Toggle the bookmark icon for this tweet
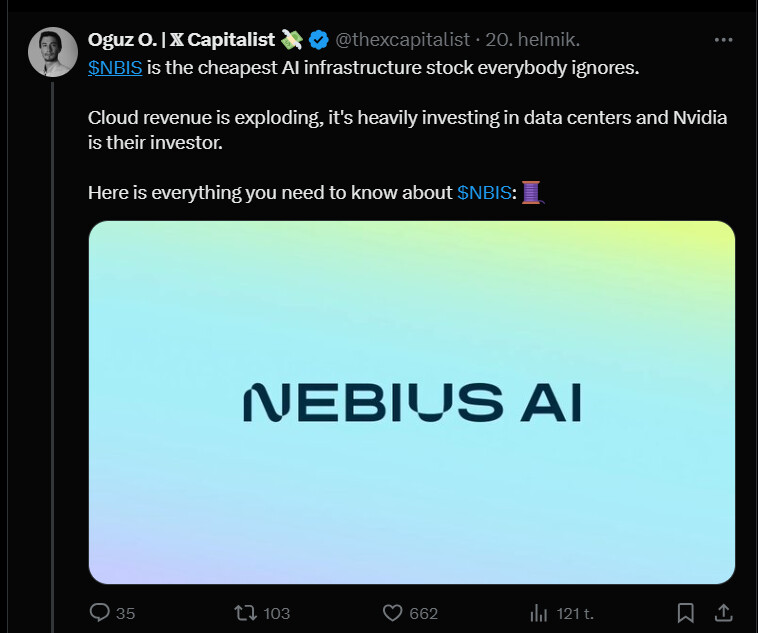Viewport: 758px width, 633px height. (686, 612)
